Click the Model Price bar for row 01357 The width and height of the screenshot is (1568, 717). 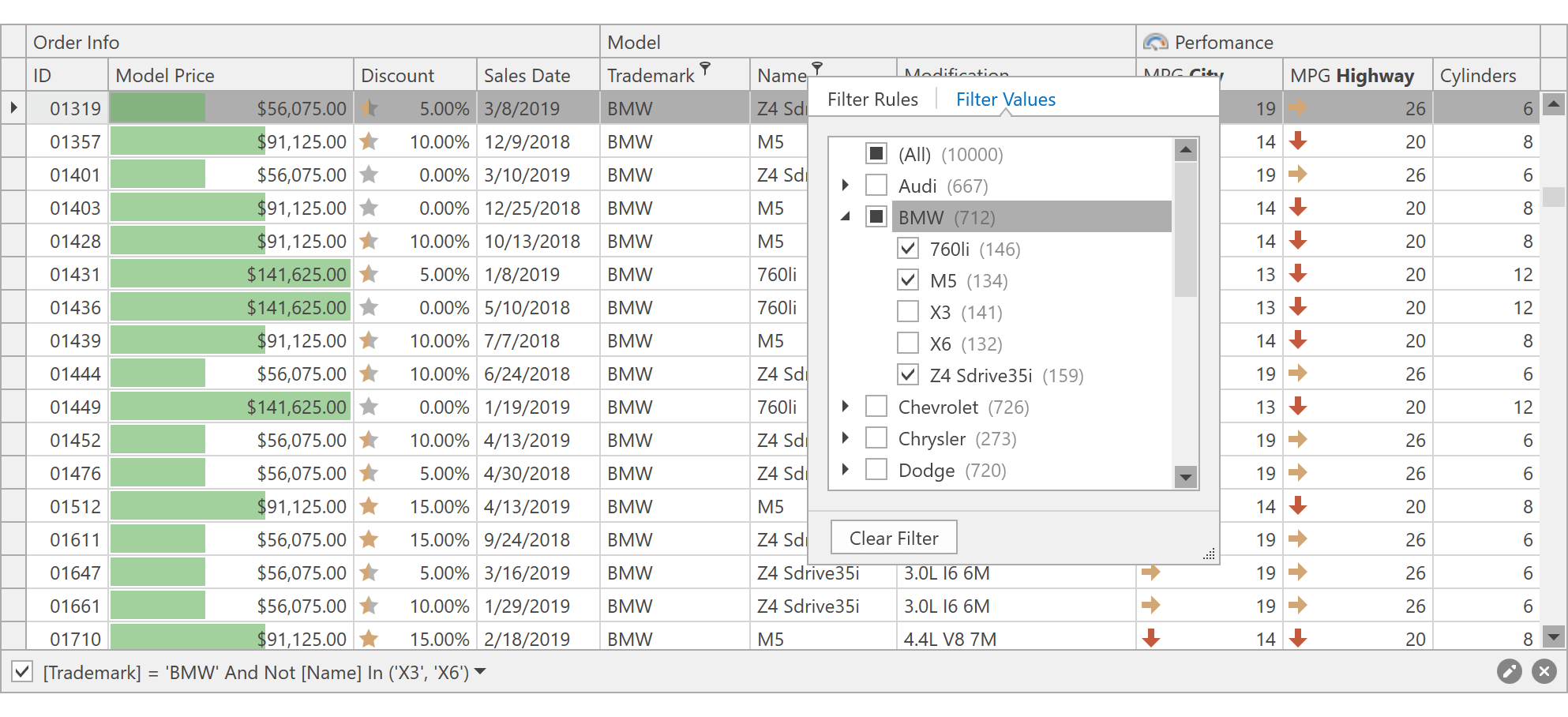click(188, 141)
